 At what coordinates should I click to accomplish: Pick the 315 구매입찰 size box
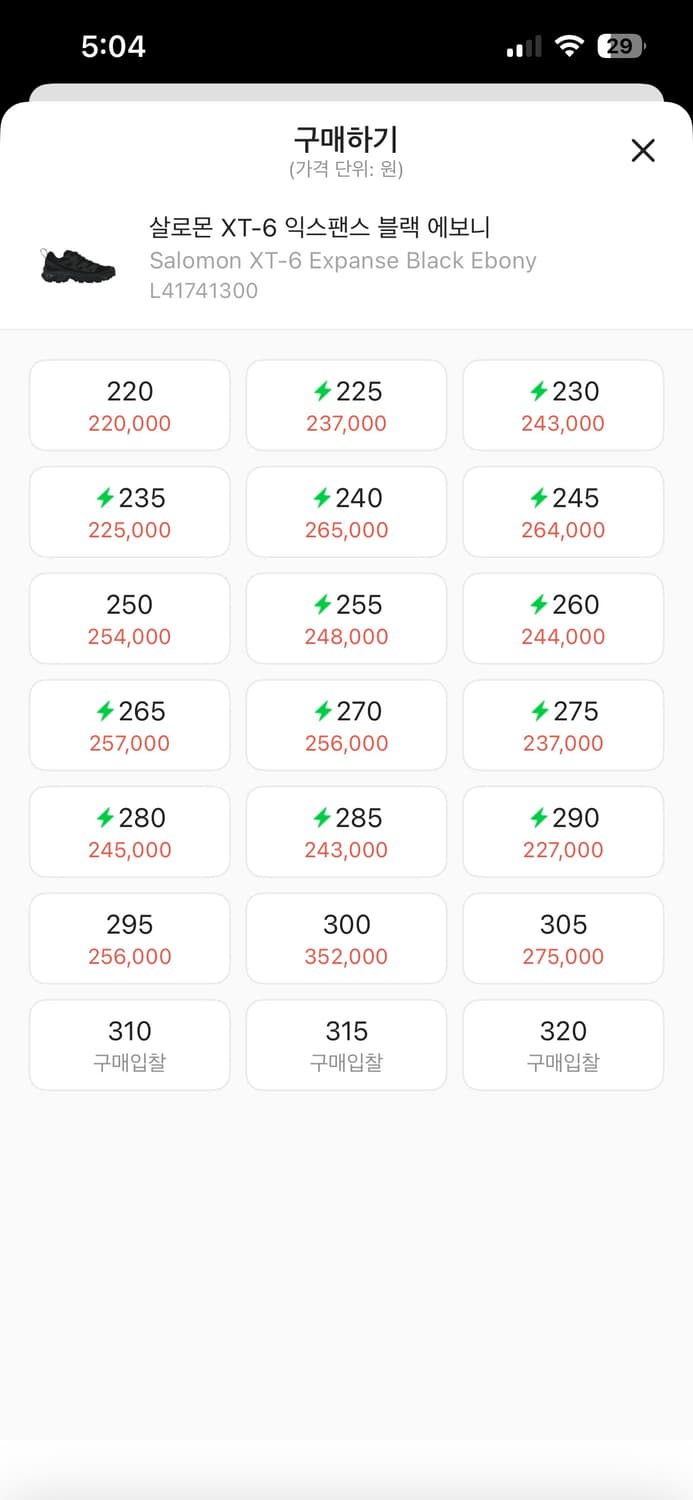346,1044
